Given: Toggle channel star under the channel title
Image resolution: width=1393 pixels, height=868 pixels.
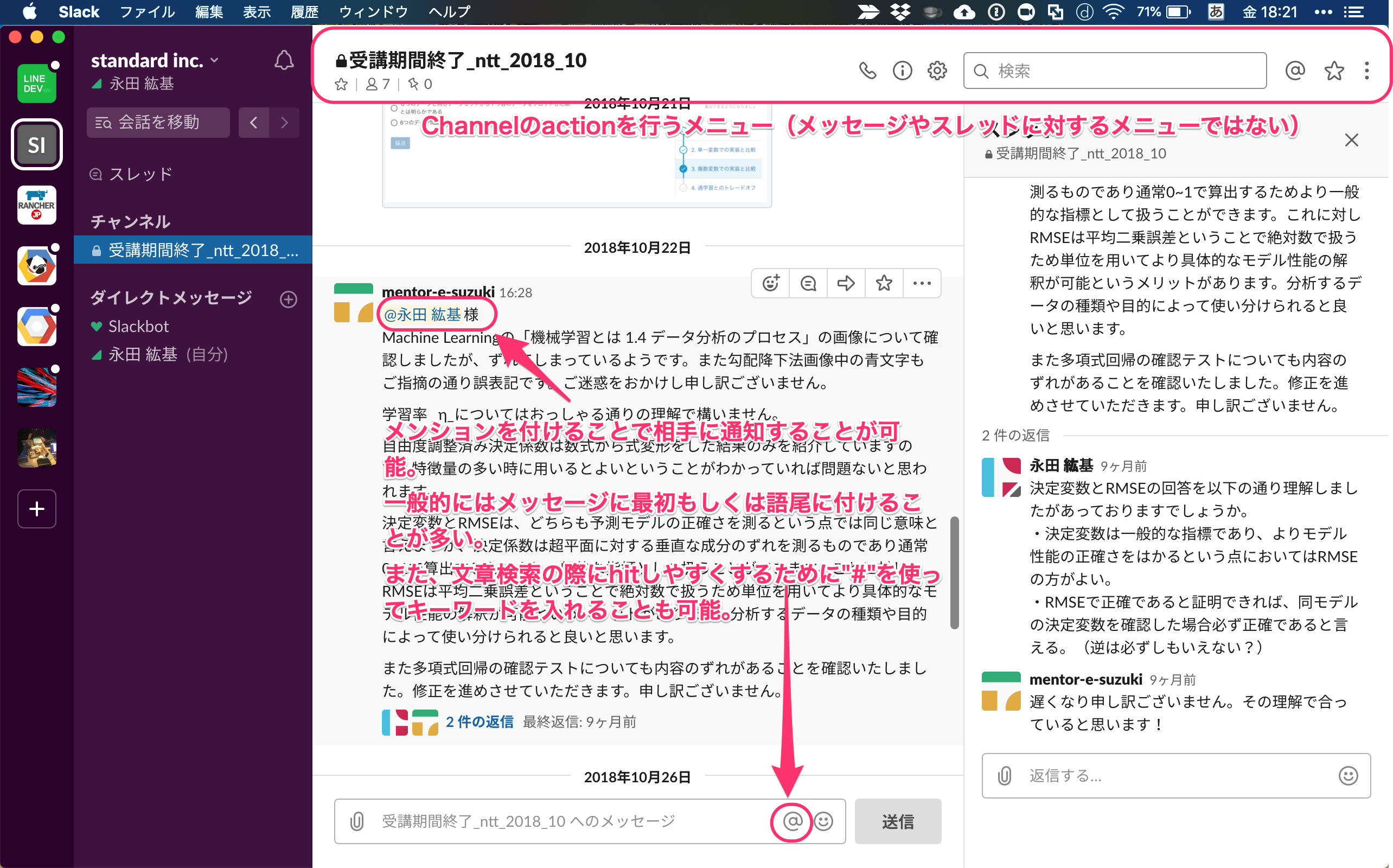Looking at the screenshot, I should point(341,85).
